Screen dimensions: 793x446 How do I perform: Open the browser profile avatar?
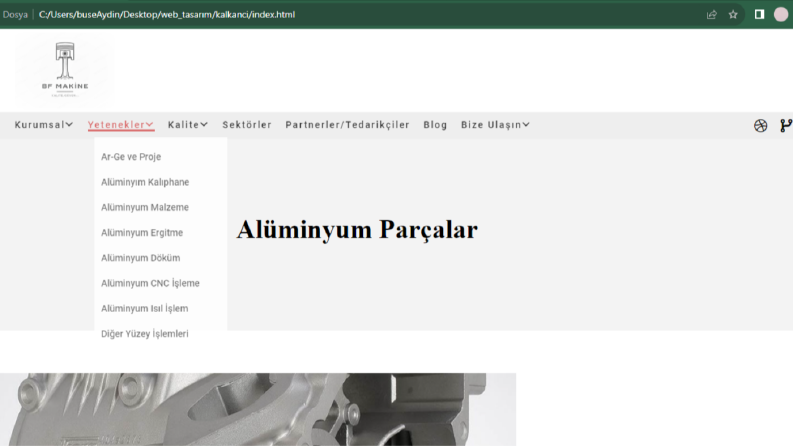pos(781,14)
